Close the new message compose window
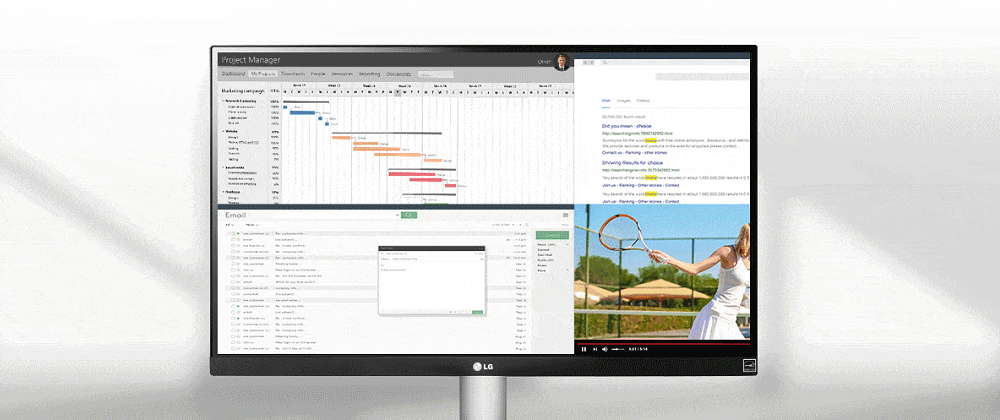 pos(482,248)
